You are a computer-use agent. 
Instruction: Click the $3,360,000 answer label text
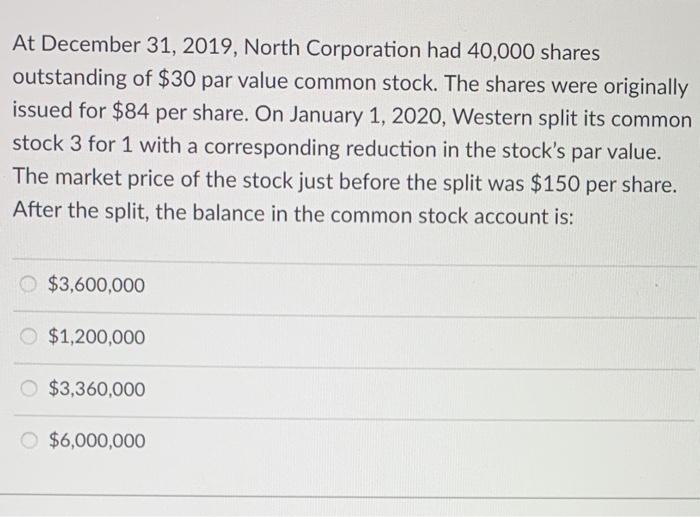coord(96,389)
